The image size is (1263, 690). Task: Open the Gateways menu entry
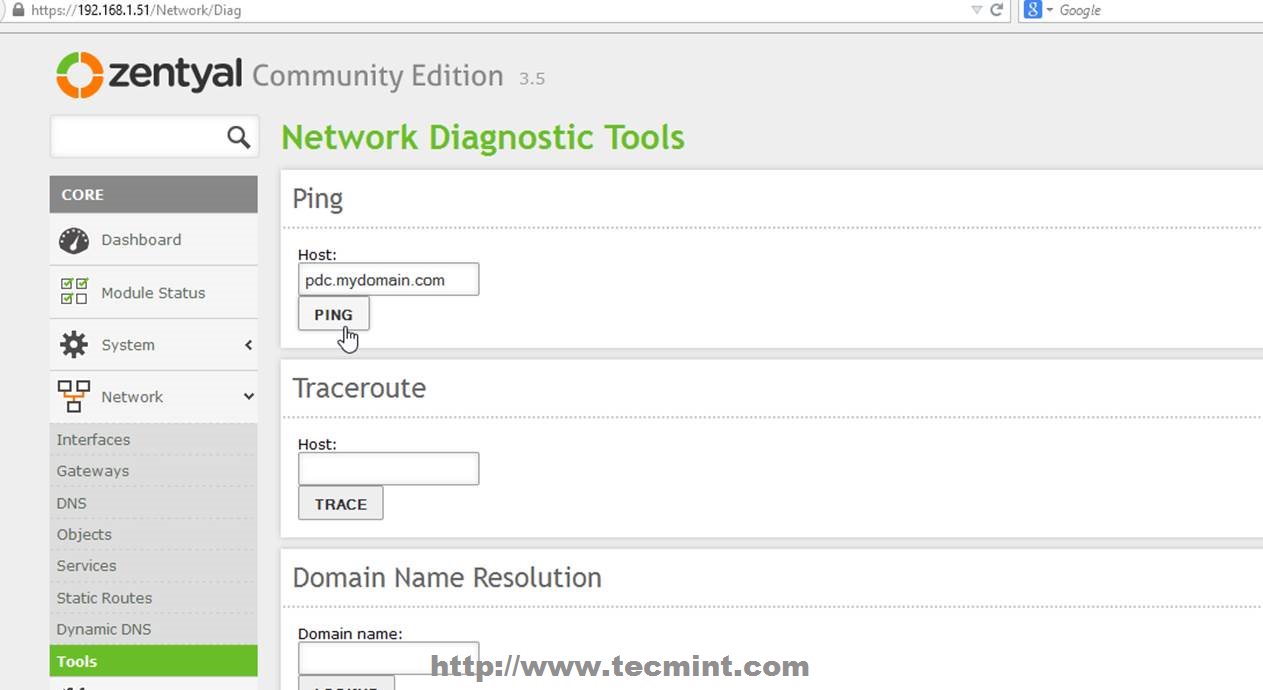93,471
